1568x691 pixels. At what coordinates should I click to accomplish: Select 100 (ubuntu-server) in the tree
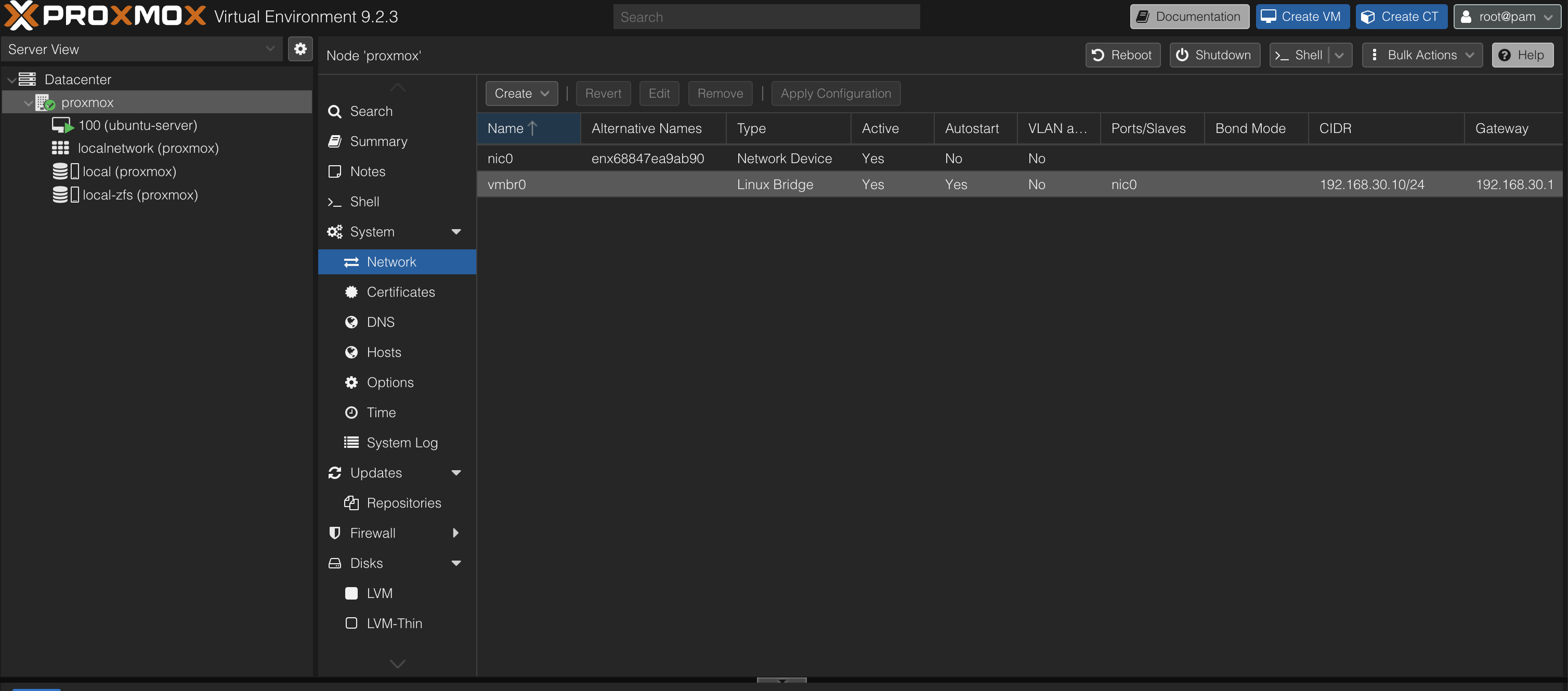[138, 125]
